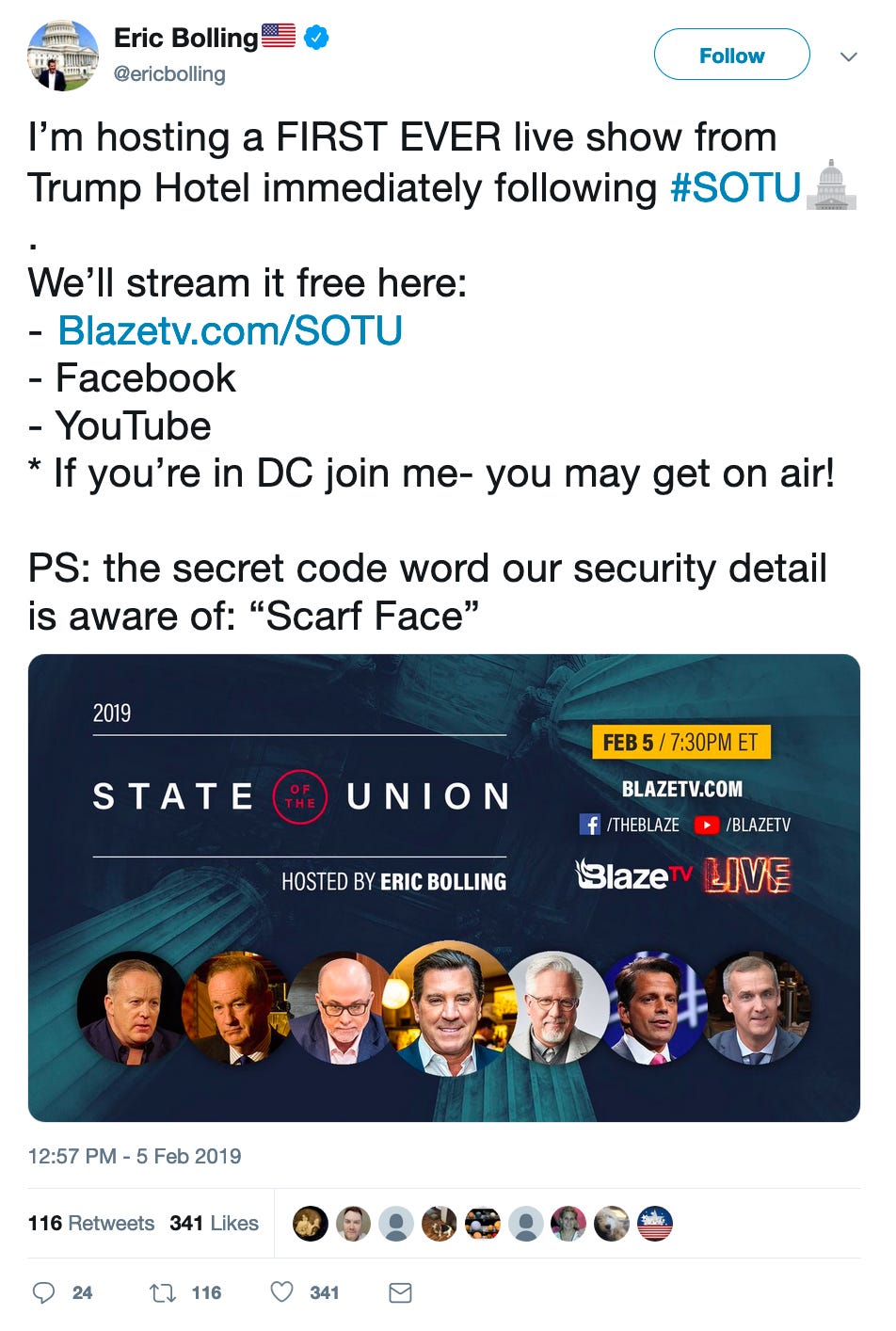Click the flag avatar at end of likers
The width and height of the screenshot is (896, 1331).
pyautogui.click(x=655, y=1224)
